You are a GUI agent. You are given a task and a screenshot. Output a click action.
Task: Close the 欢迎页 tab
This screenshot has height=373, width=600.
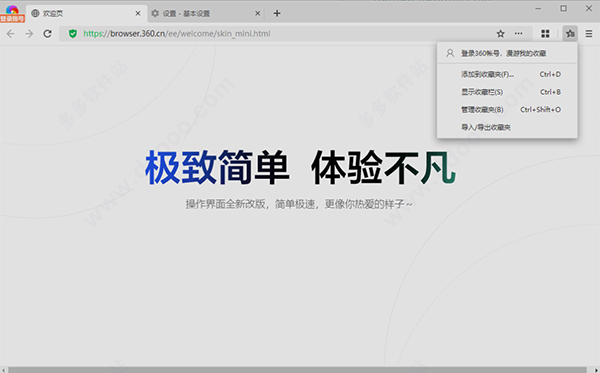[x=138, y=13]
